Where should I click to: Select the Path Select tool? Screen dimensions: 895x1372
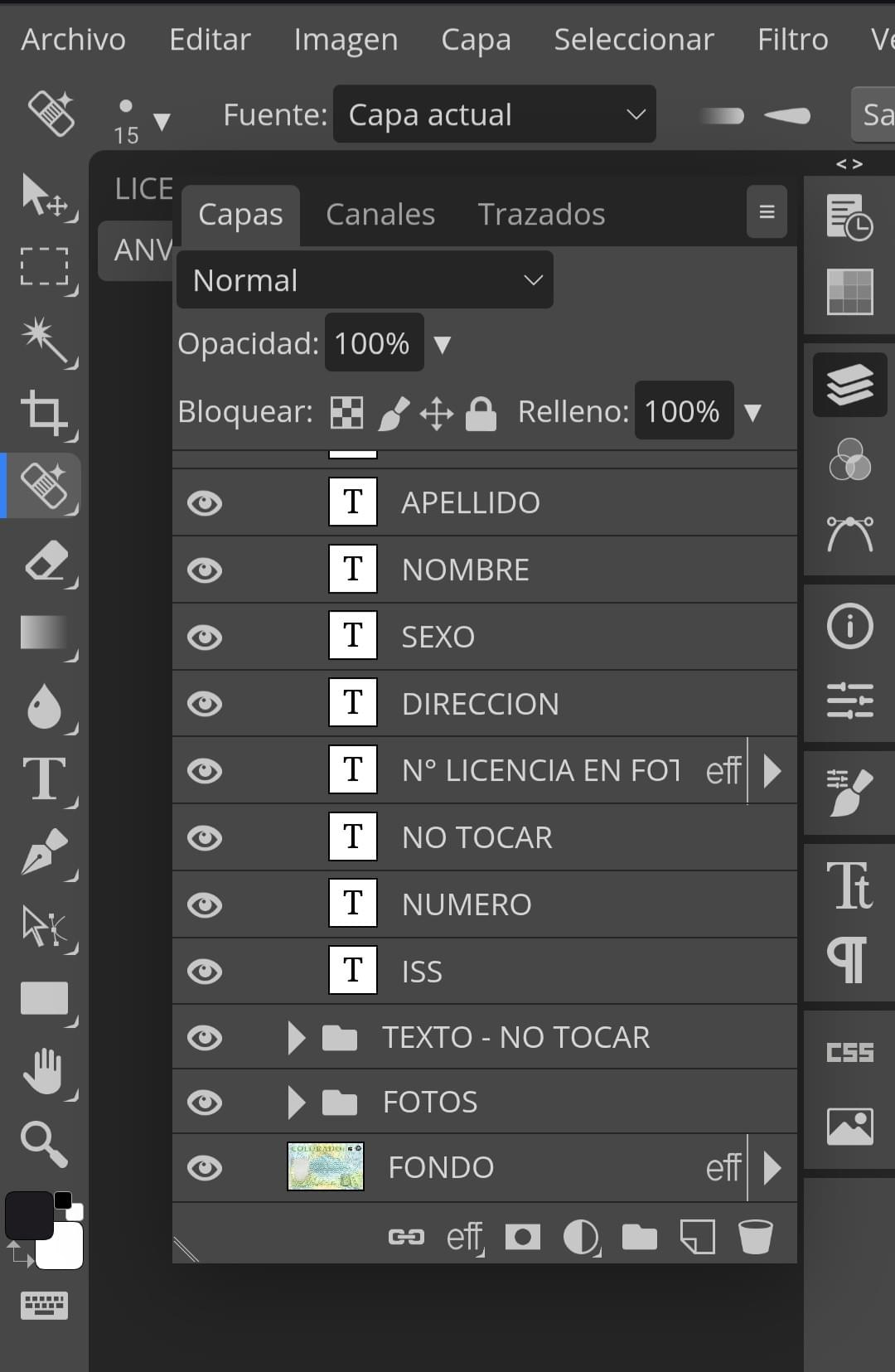45,926
